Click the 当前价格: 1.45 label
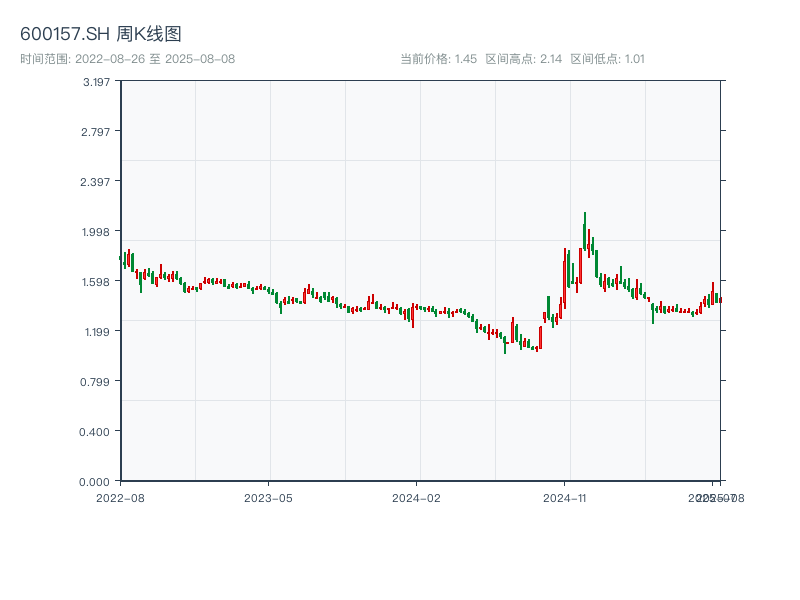This screenshot has width=800, height=600. click(x=438, y=59)
